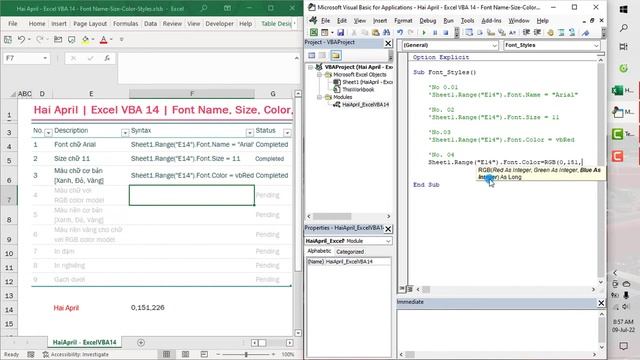Click the macro recording icon in Excel status bar
640x360 pixels.
pos(31,354)
